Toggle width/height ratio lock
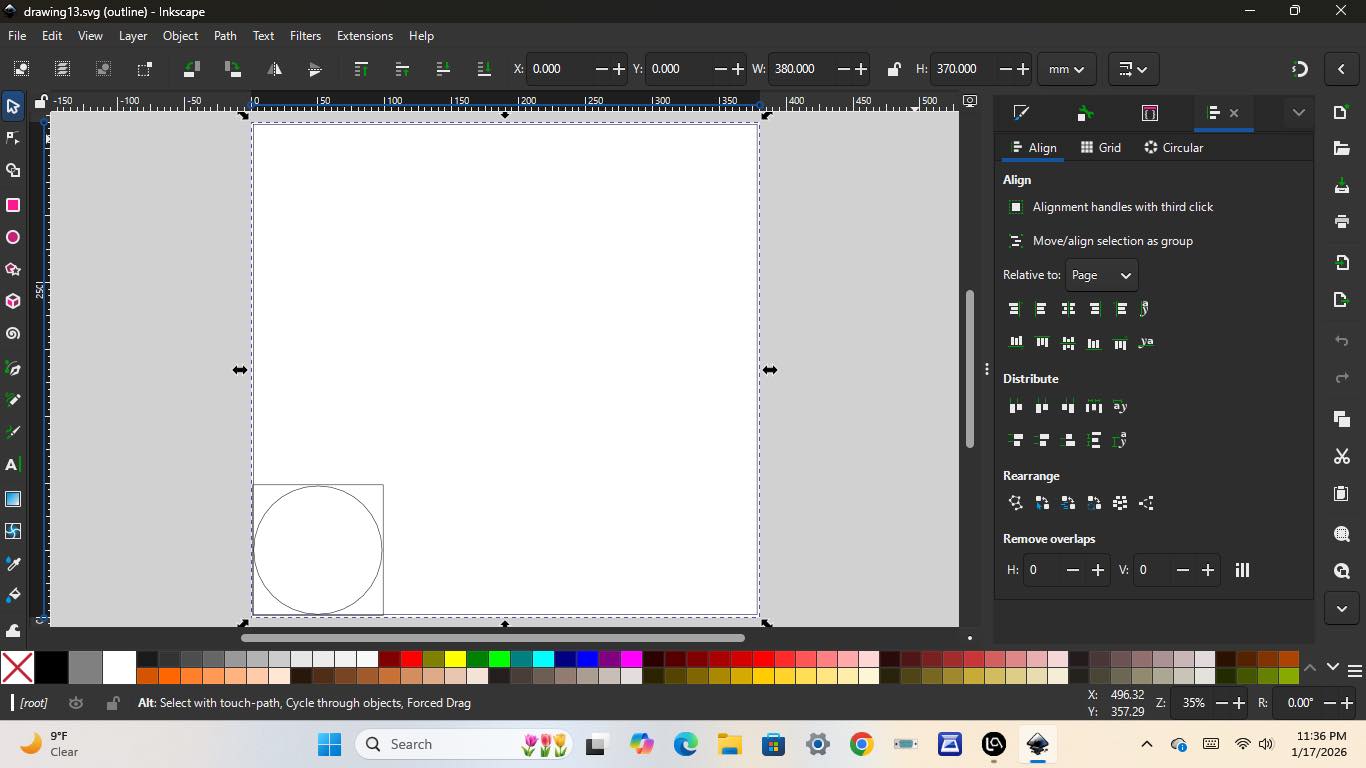This screenshot has width=1366, height=768. coord(894,69)
